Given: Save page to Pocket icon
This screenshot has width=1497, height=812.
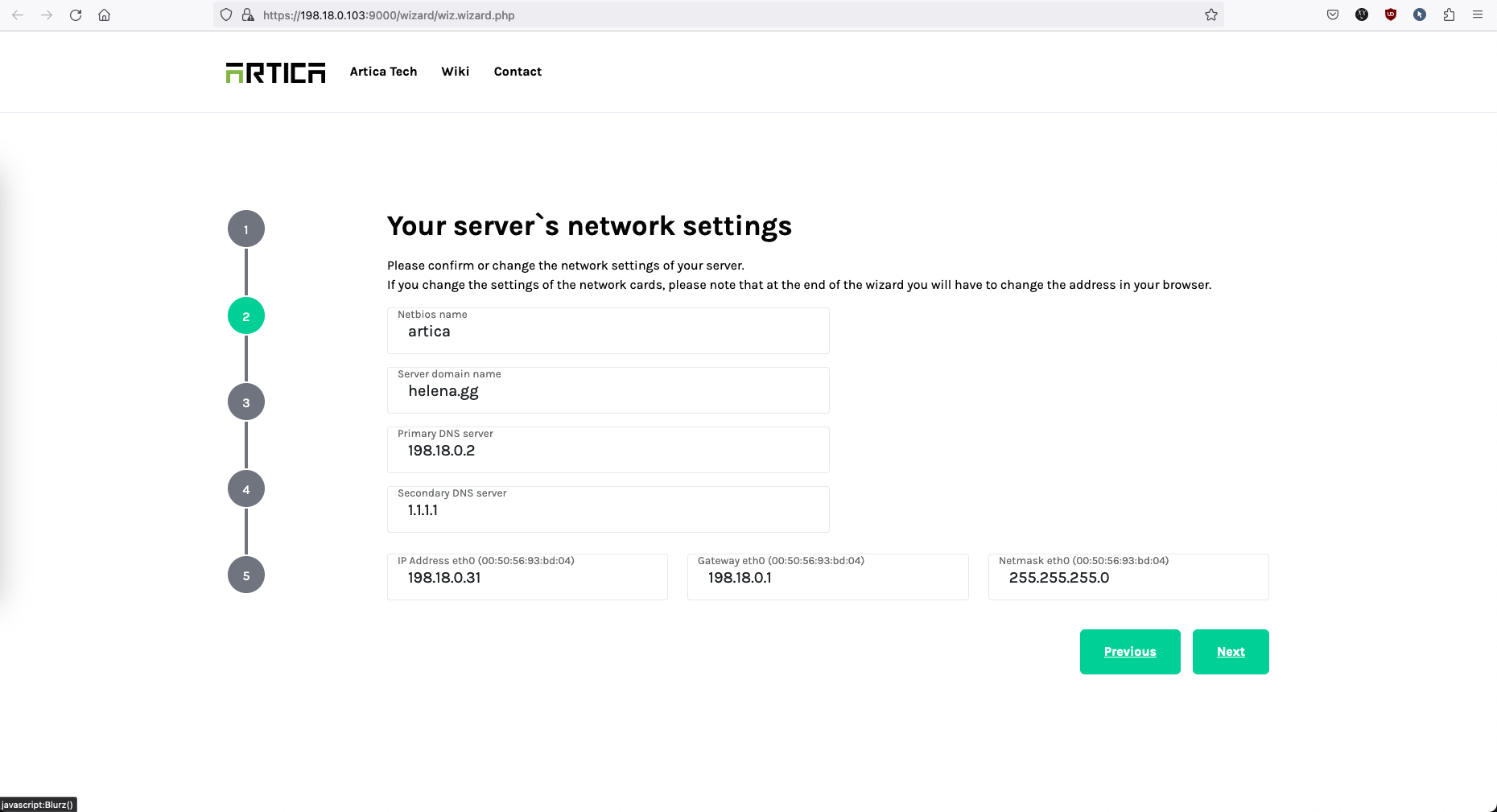Looking at the screenshot, I should click(1333, 15).
